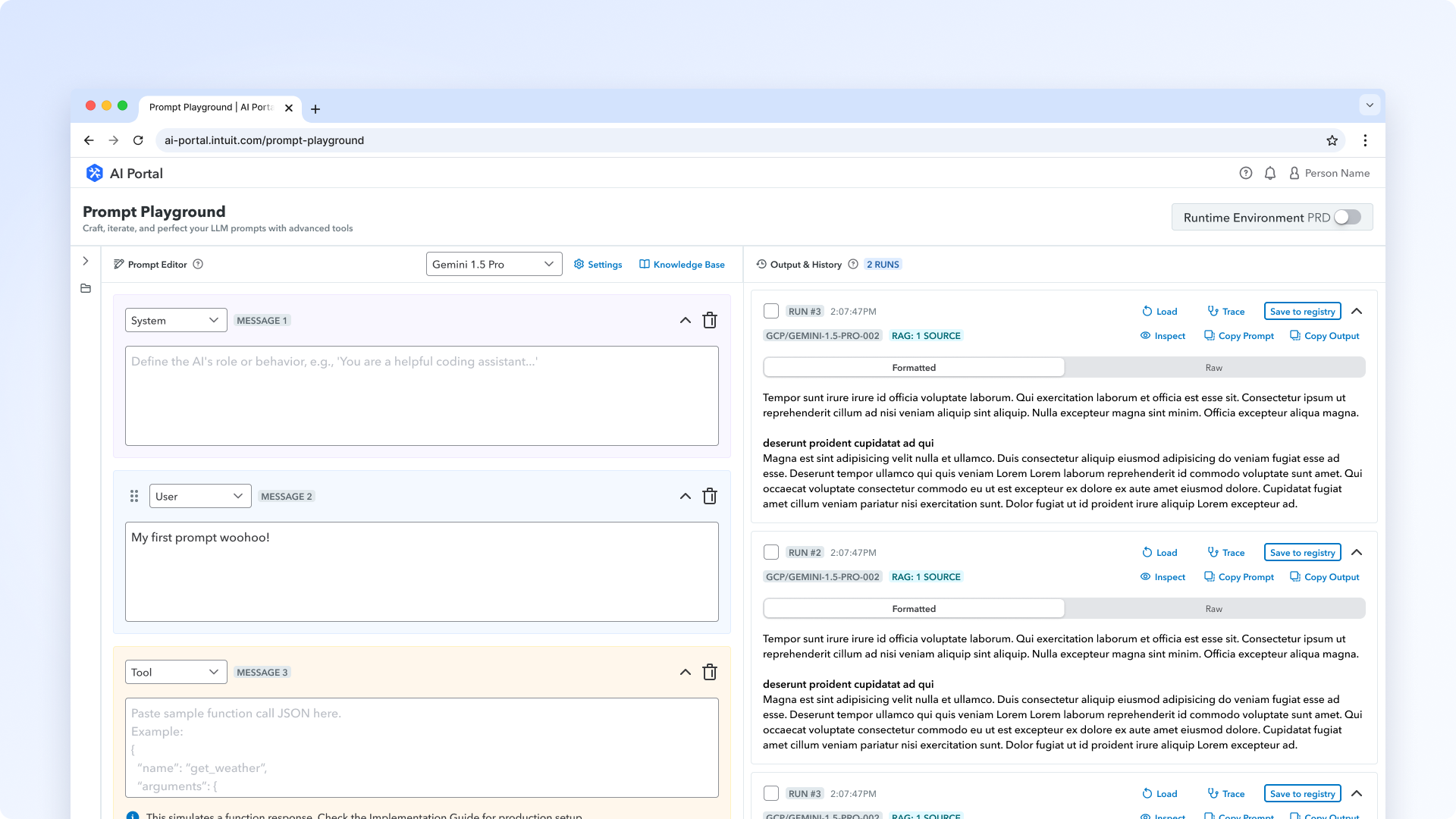Collapse RUN #2 card

[1357, 552]
